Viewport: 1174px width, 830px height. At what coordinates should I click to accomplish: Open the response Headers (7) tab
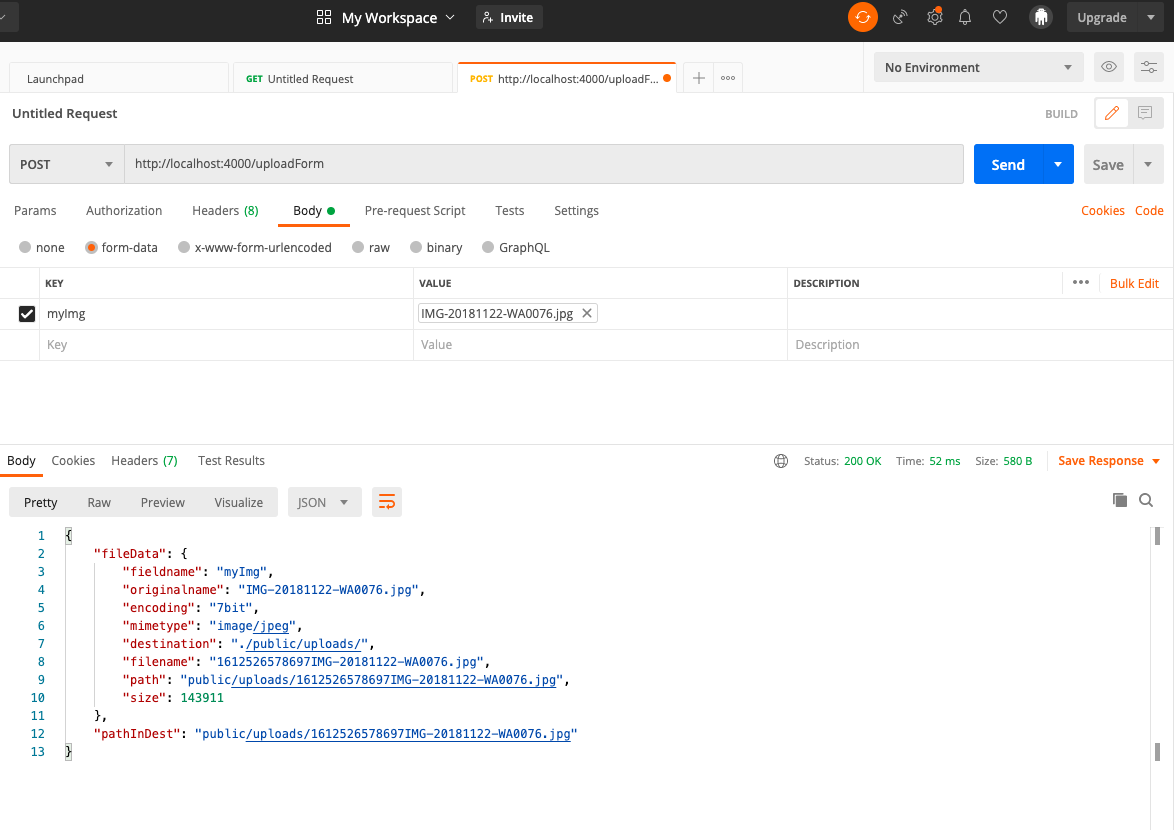coord(144,461)
